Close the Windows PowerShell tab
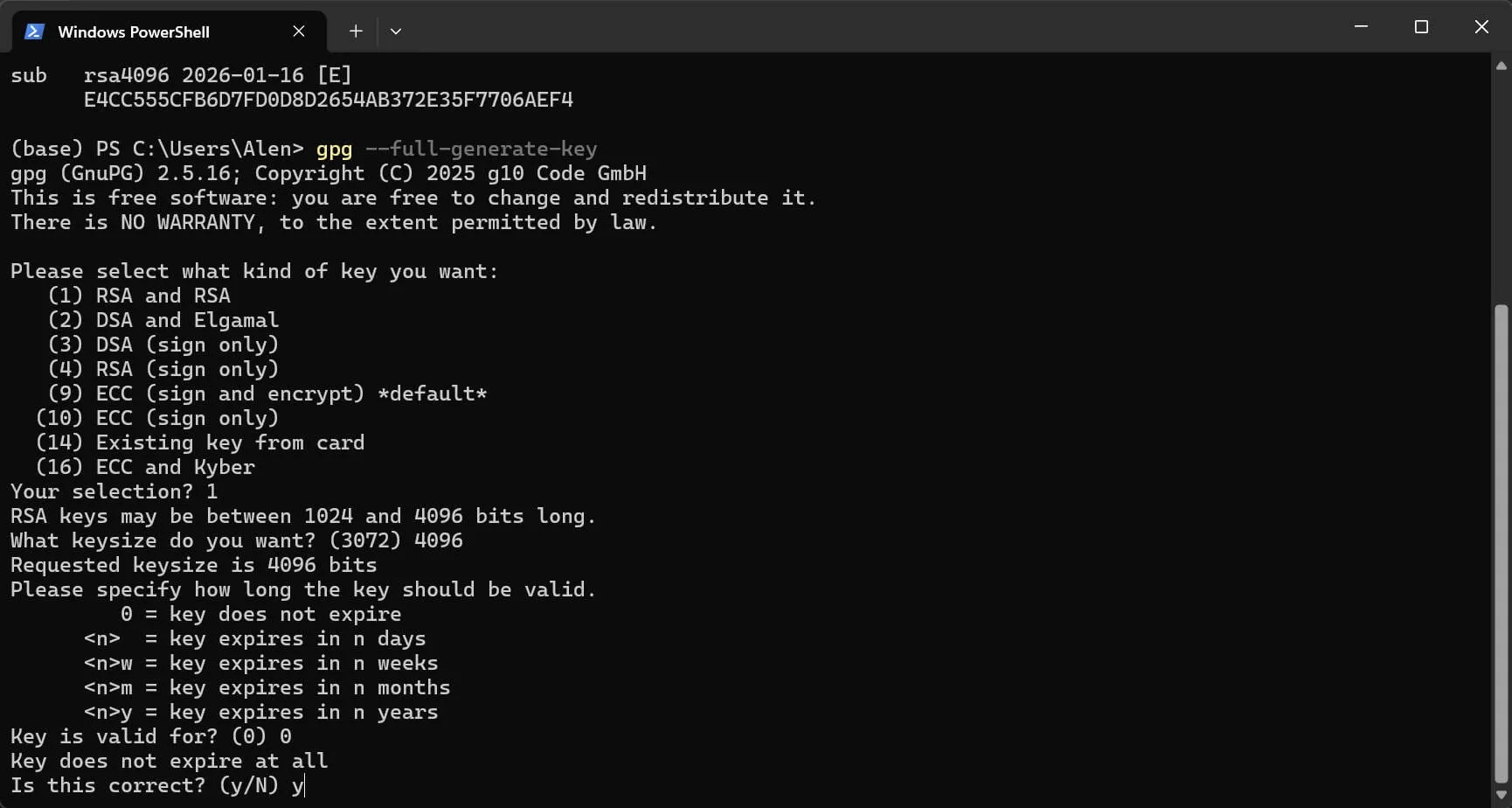 click(299, 31)
